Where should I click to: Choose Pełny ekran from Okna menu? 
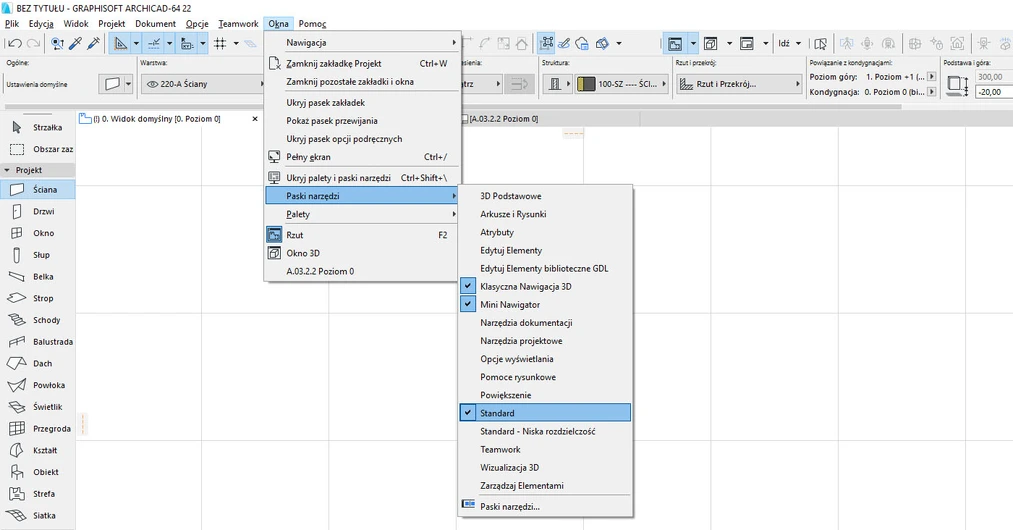[362, 157]
